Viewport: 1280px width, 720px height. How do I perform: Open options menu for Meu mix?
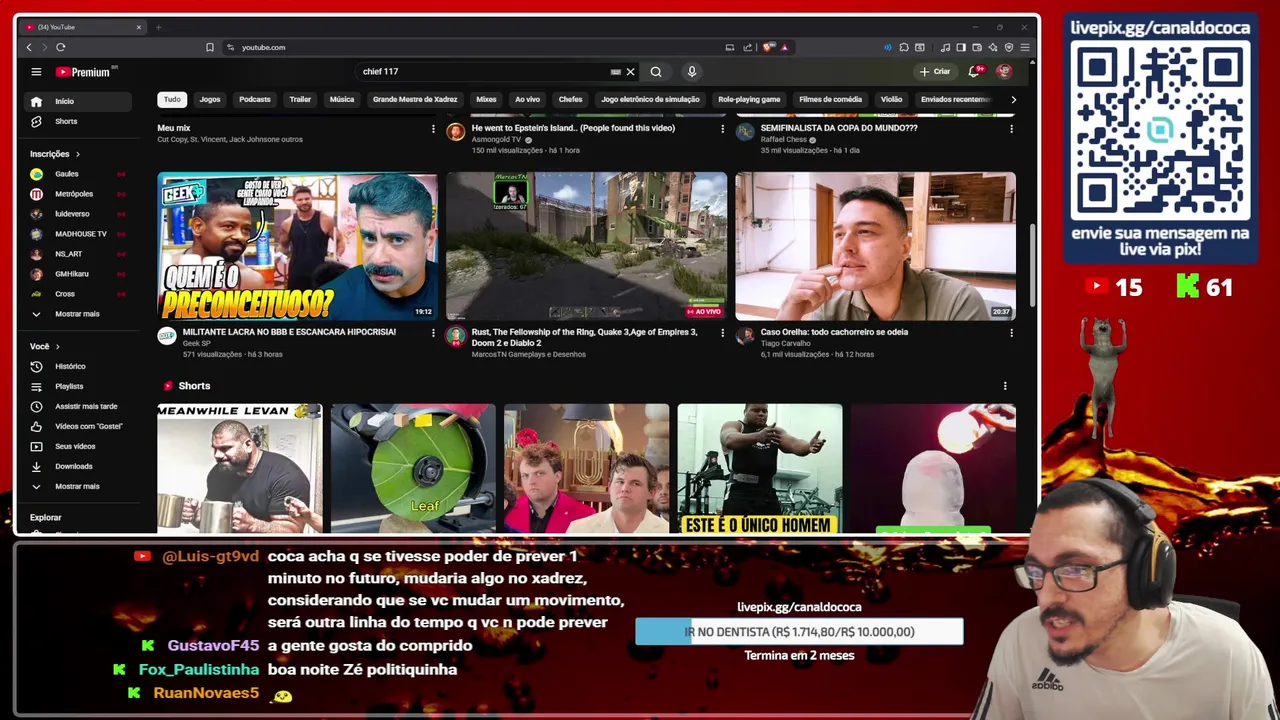433,129
